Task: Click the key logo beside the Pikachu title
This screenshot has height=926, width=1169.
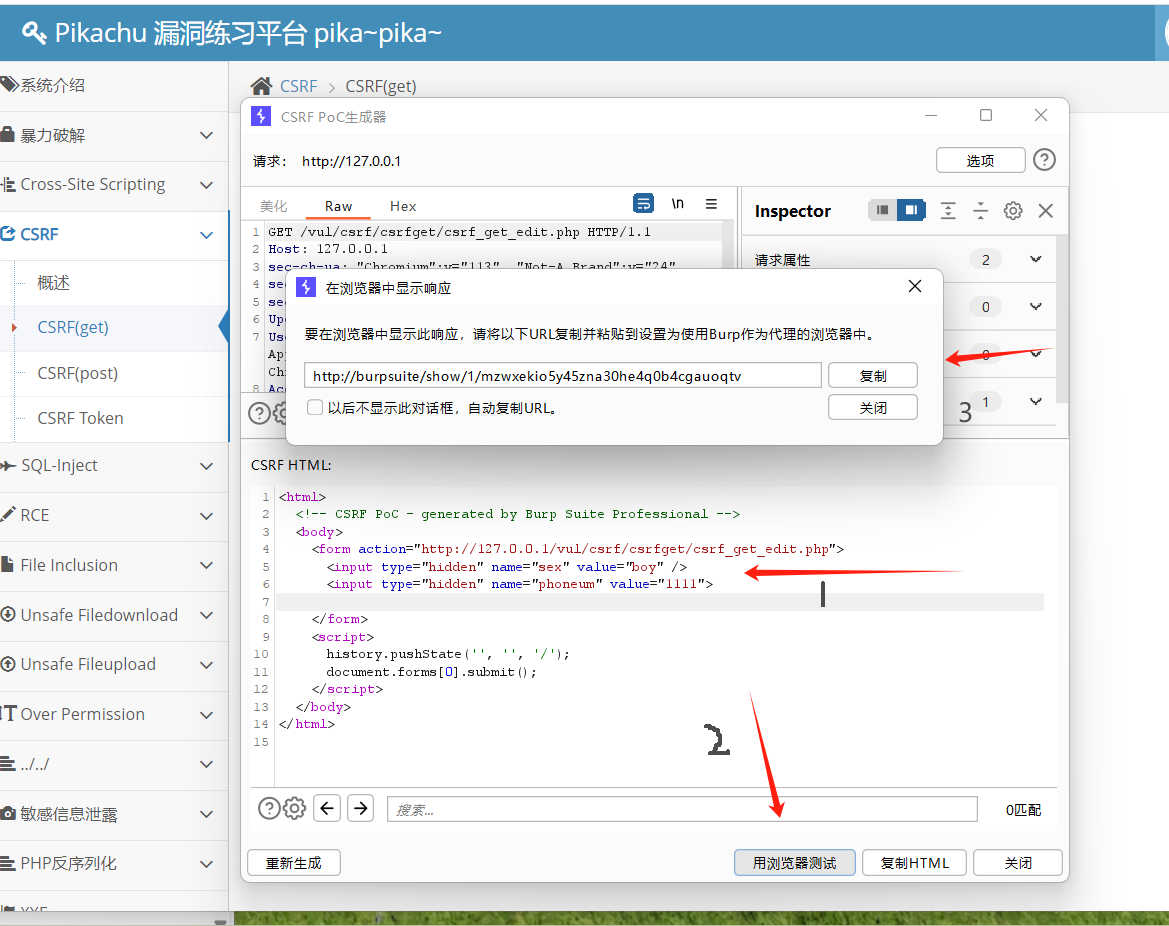Action: tap(34, 33)
